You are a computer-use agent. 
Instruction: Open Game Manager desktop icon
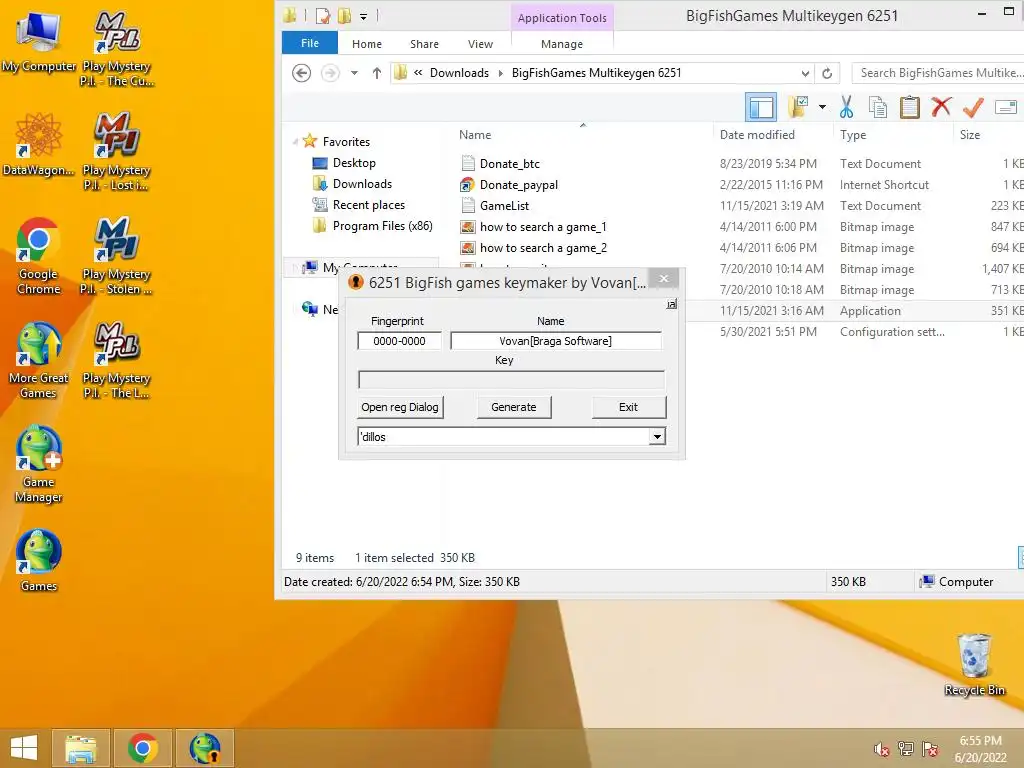click(x=39, y=464)
